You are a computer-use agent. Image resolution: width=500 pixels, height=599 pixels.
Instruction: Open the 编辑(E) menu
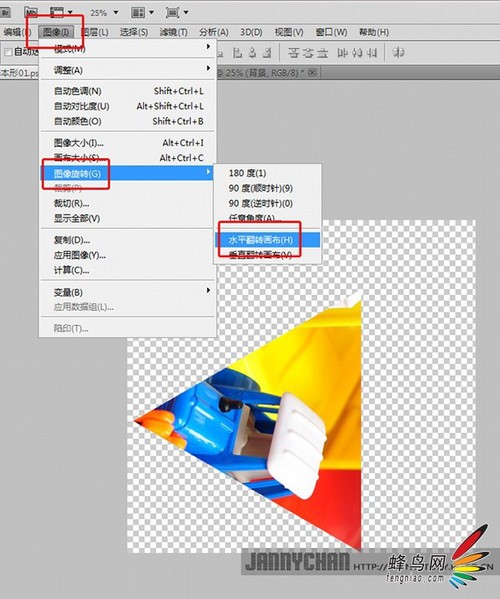click(x=16, y=32)
